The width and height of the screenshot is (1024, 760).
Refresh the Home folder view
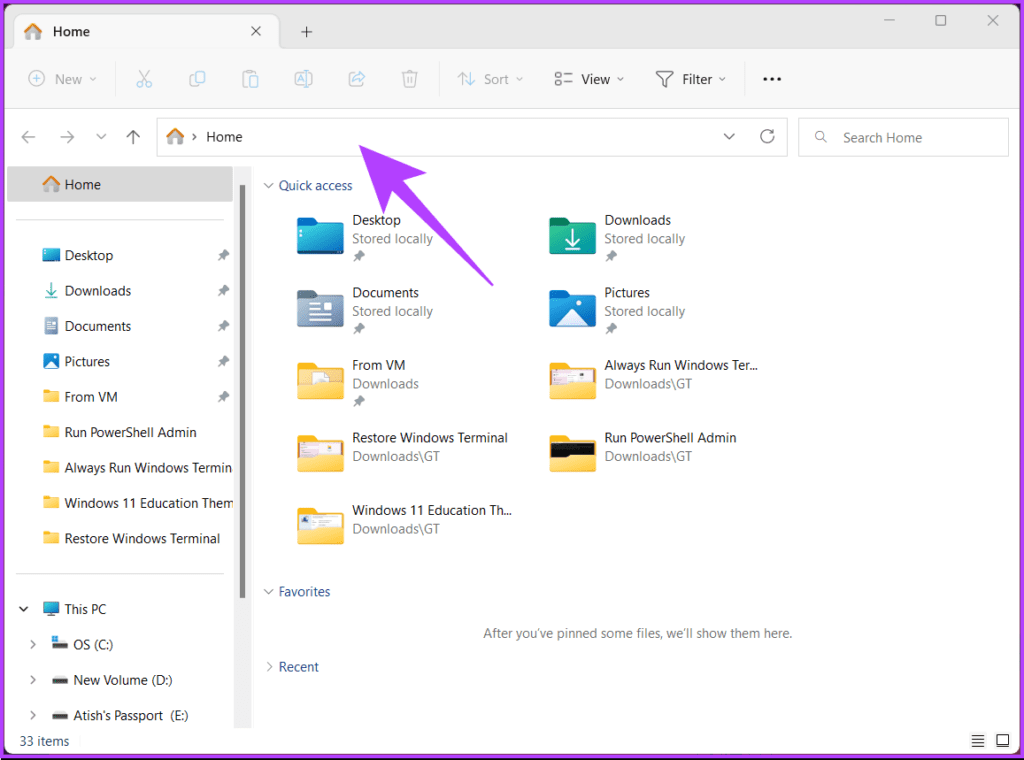[767, 136]
